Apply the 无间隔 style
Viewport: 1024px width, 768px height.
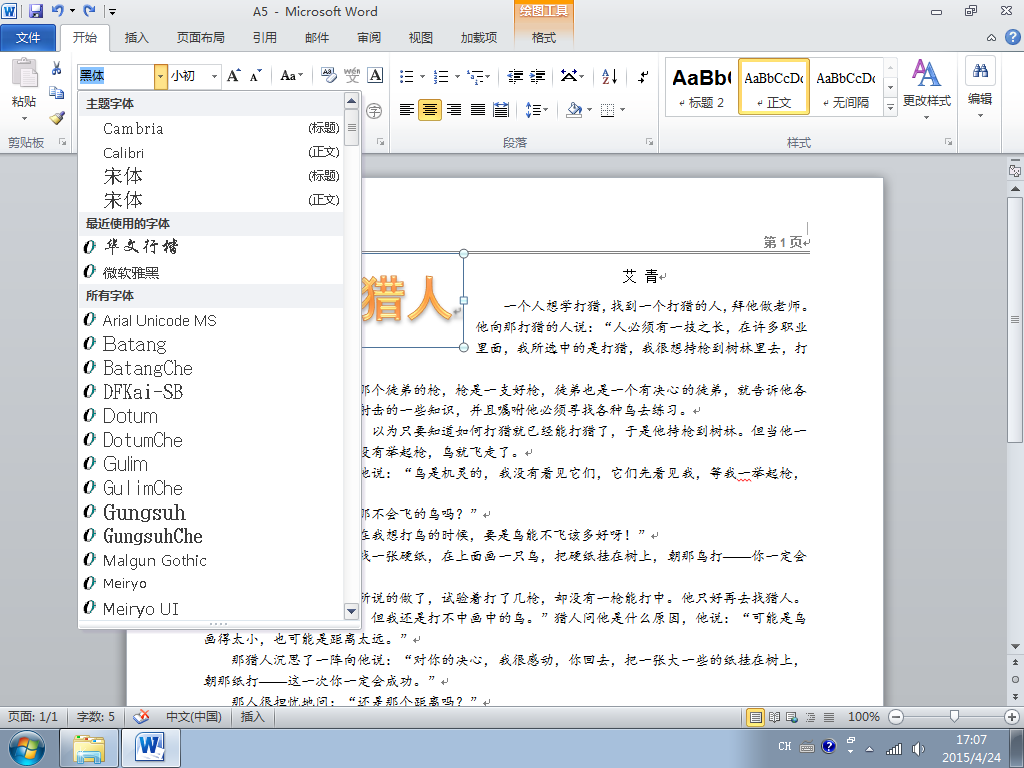pyautogui.click(x=846, y=87)
